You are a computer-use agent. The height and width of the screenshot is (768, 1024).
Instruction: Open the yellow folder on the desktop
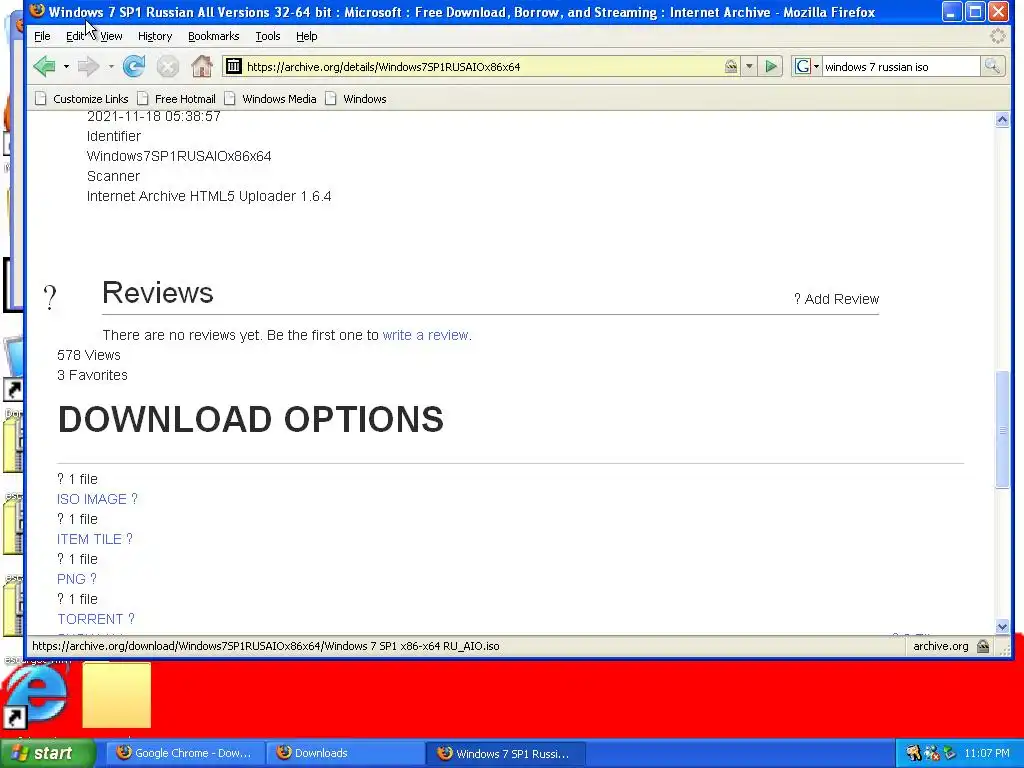[x=116, y=695]
